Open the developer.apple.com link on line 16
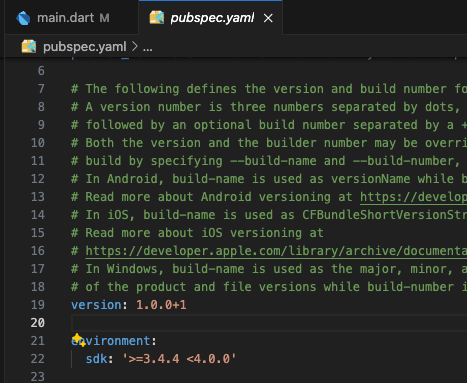The height and width of the screenshot is (383, 467). click(276, 251)
